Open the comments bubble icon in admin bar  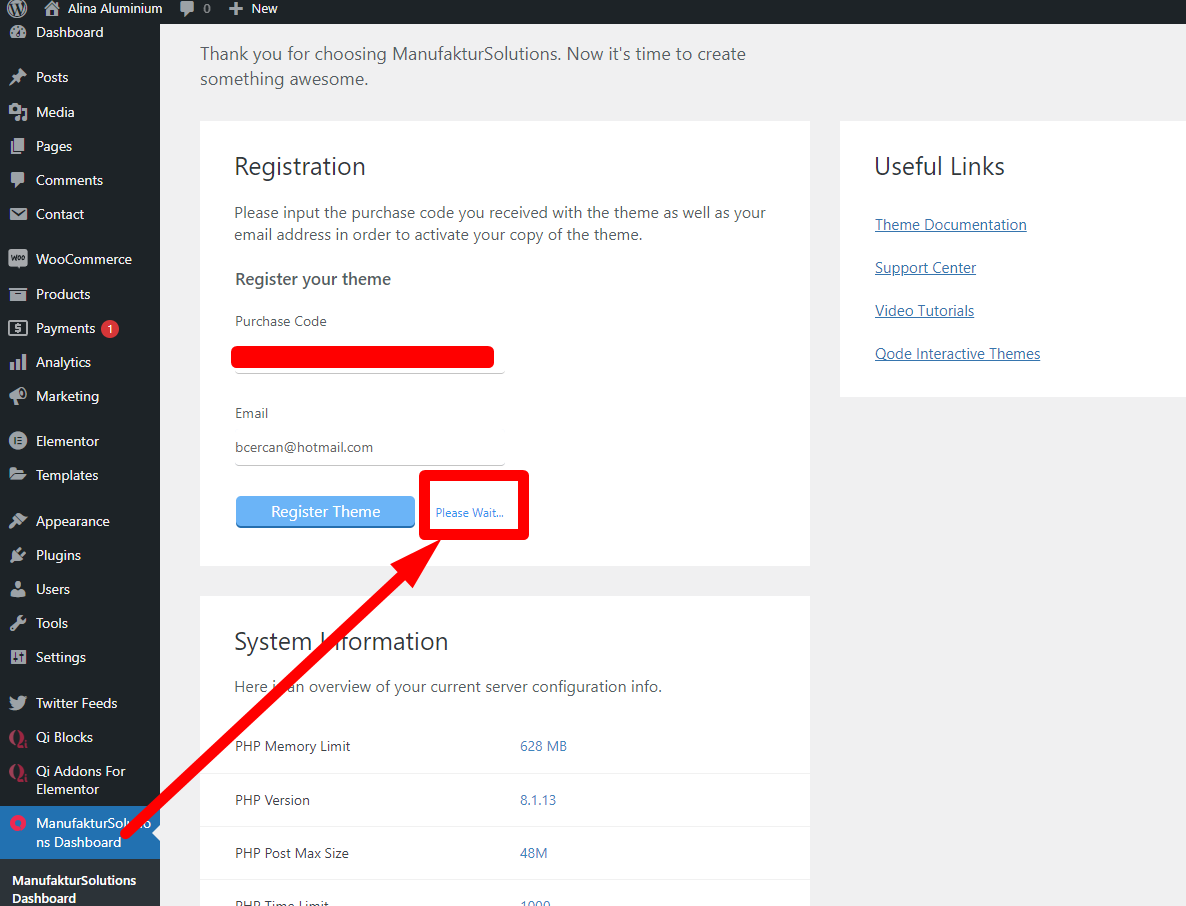click(187, 9)
